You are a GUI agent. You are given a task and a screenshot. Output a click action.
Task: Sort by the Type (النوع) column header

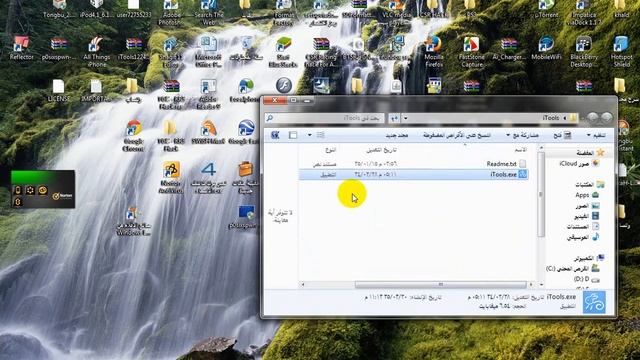pos(330,150)
